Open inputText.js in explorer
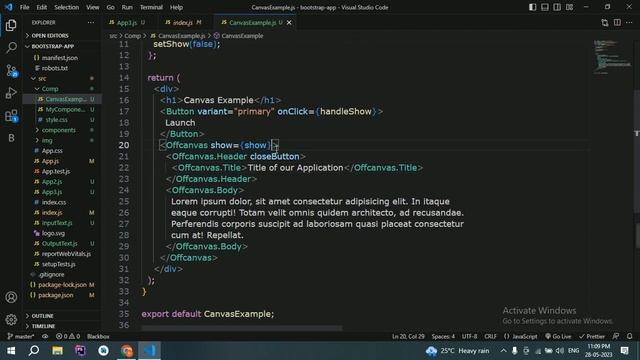The width and height of the screenshot is (640, 360). (57, 223)
